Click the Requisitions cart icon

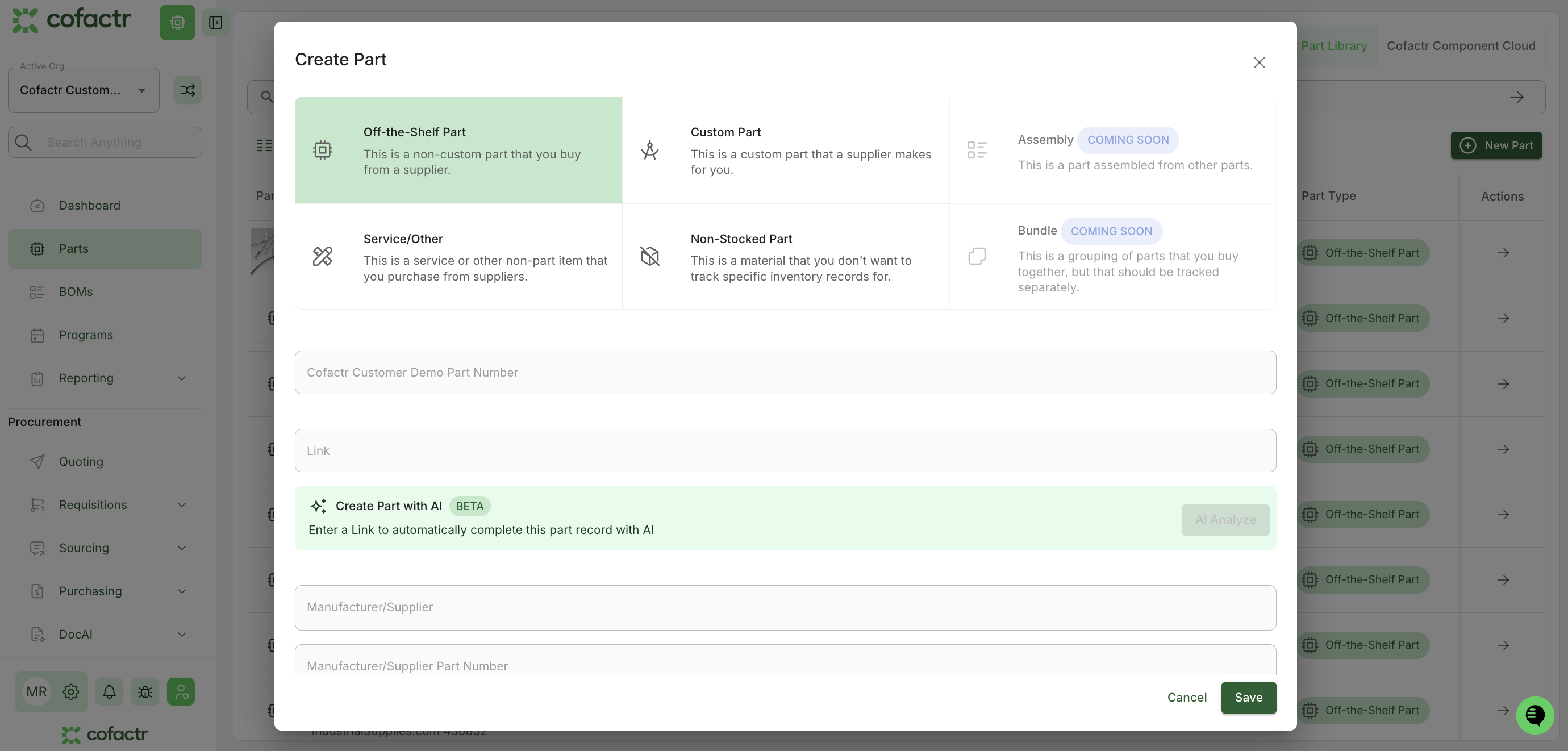tap(37, 505)
